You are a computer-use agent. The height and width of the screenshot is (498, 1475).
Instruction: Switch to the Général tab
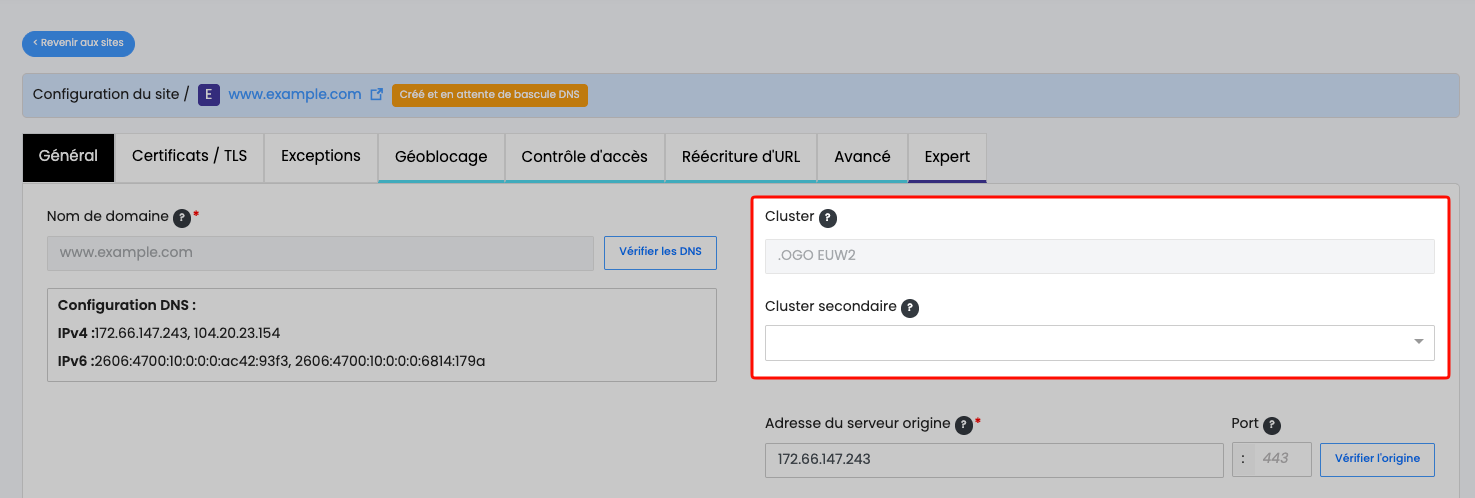(68, 157)
